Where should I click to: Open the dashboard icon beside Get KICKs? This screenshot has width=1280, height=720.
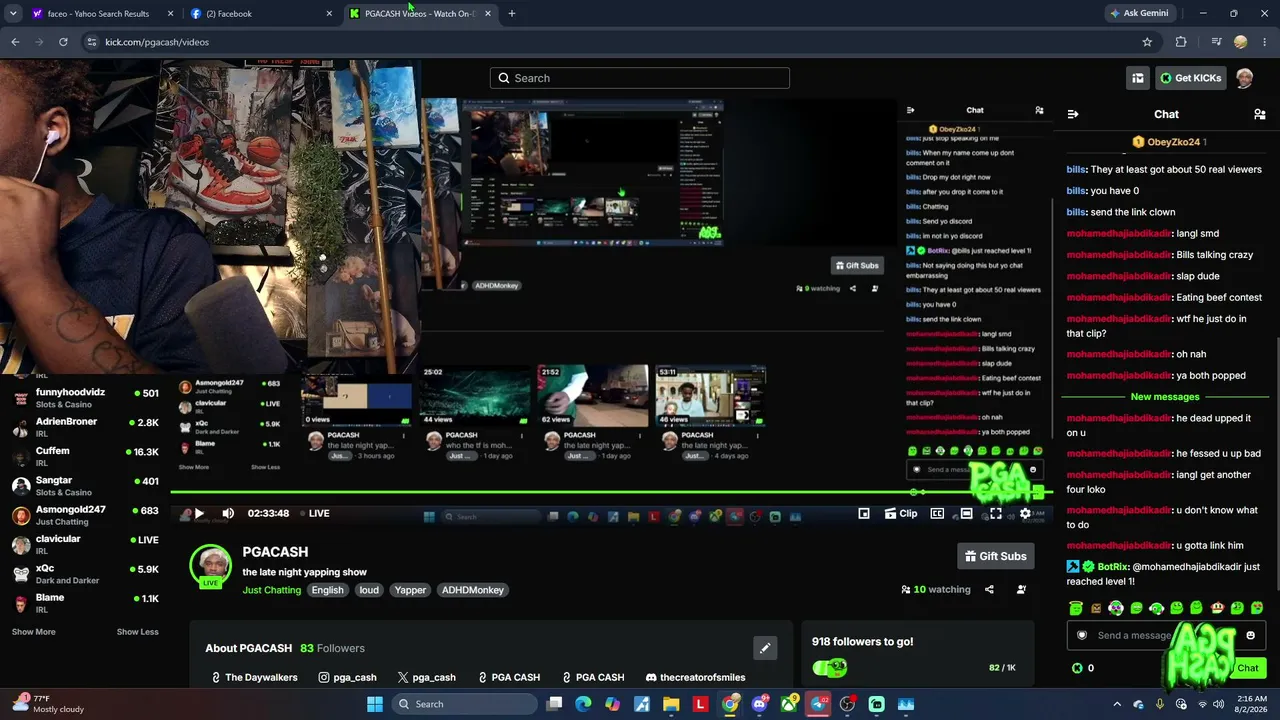[1137, 78]
